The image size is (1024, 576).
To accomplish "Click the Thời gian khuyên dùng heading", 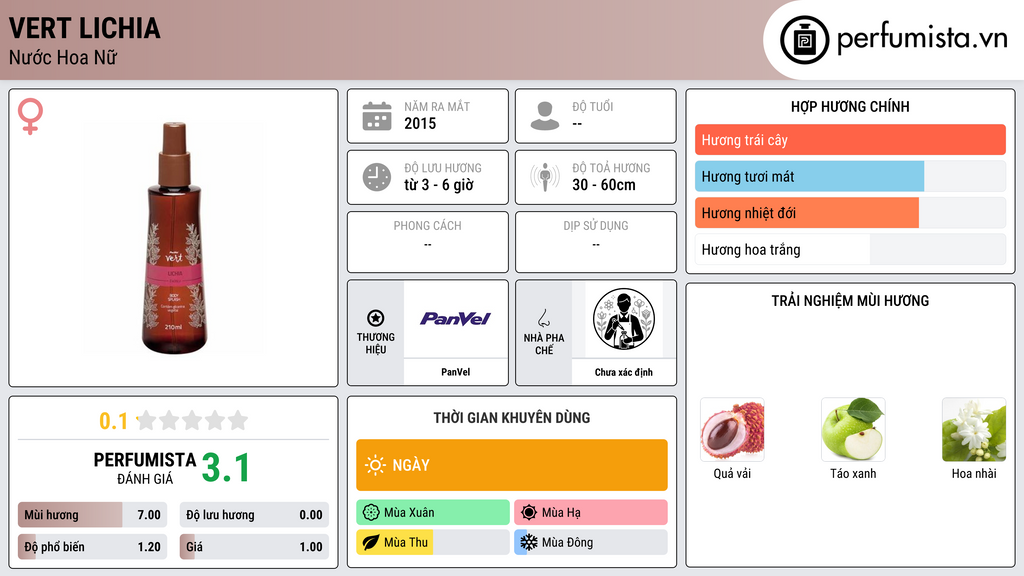I will point(512,418).
